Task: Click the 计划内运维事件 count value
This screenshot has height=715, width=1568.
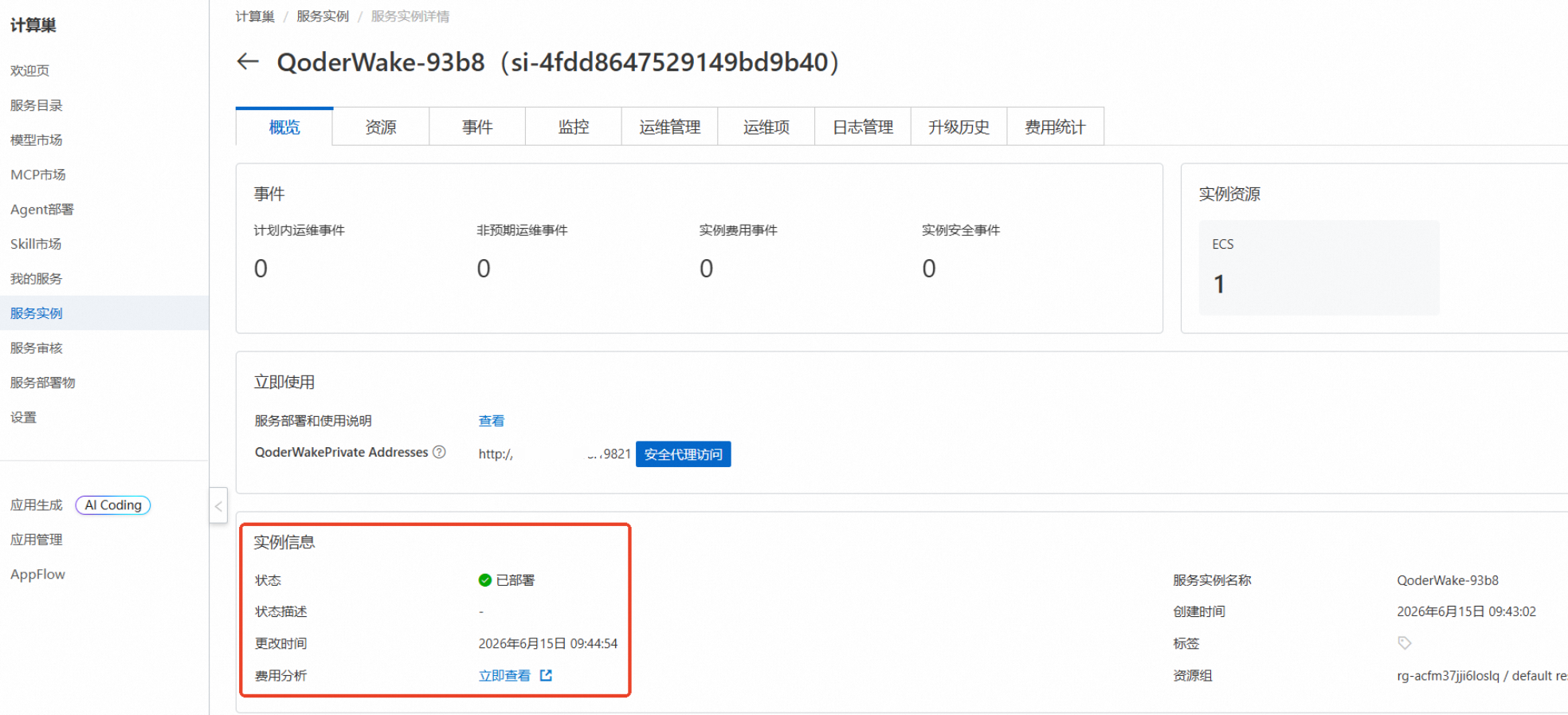Action: click(261, 269)
